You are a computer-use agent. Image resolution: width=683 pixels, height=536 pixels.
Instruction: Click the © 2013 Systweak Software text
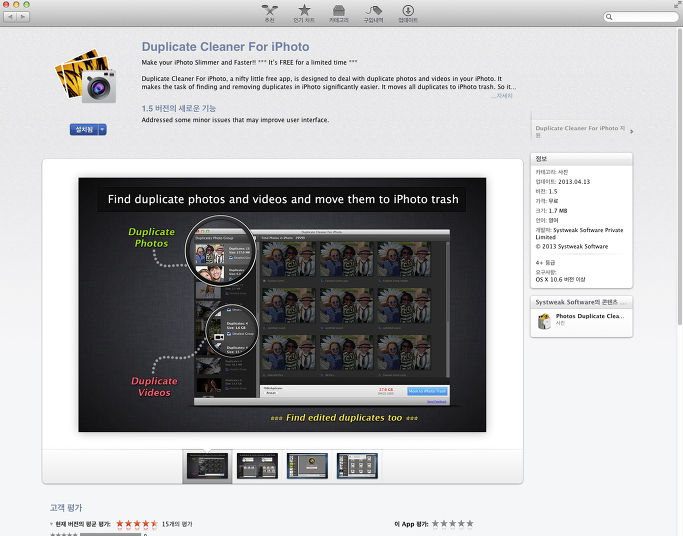571,246
